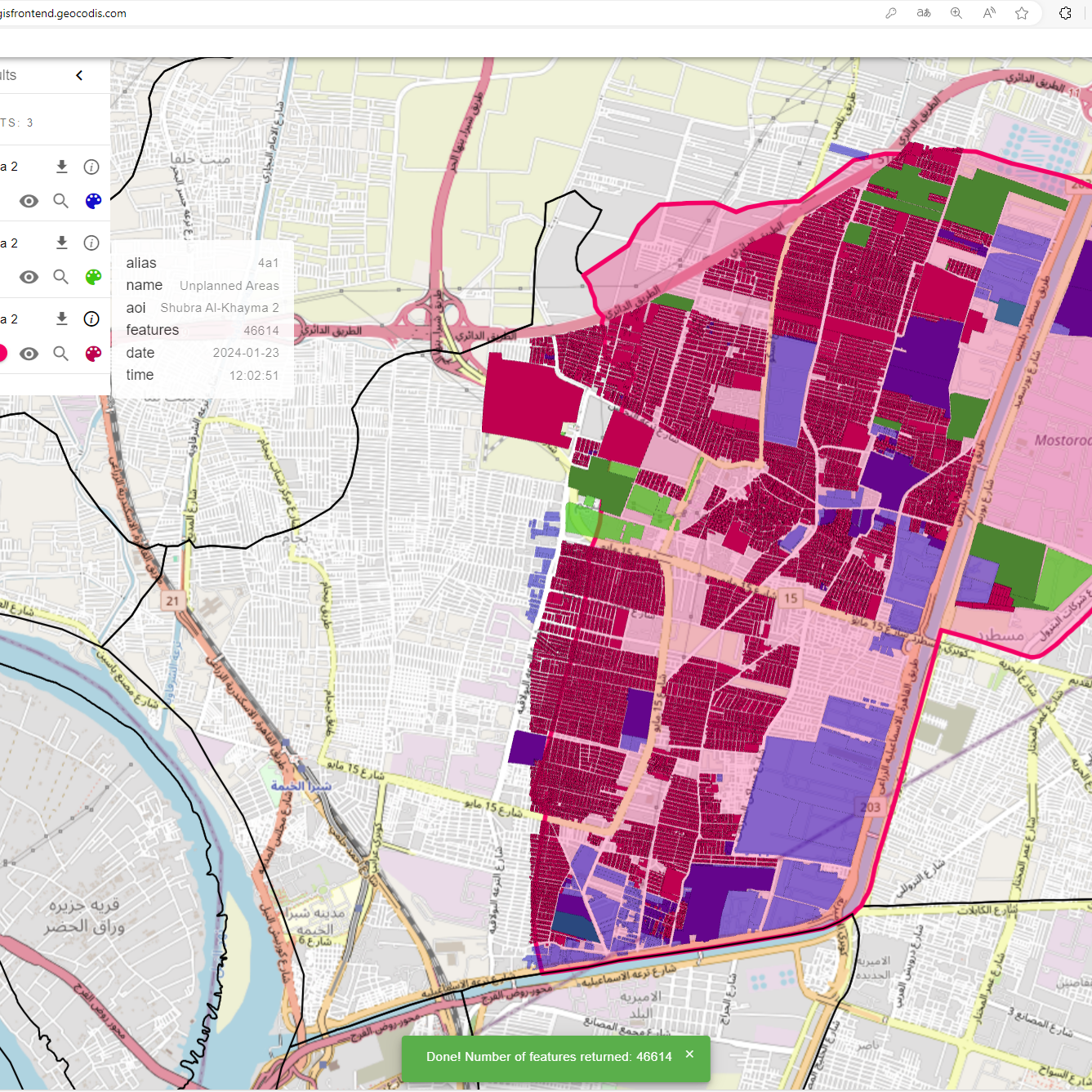Open the green palette style picker
The image size is (1092, 1092).
pyautogui.click(x=93, y=277)
